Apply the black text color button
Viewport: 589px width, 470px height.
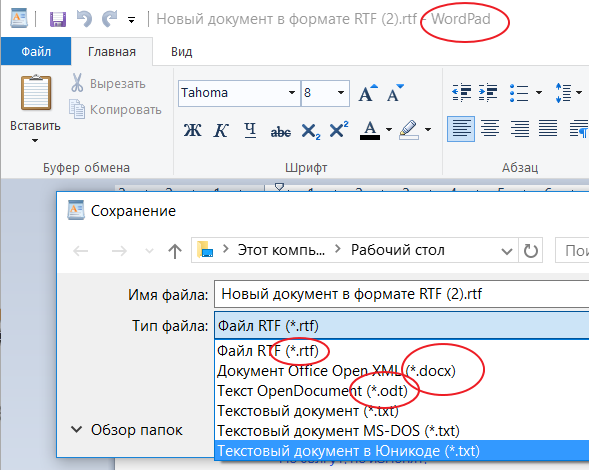click(x=370, y=130)
